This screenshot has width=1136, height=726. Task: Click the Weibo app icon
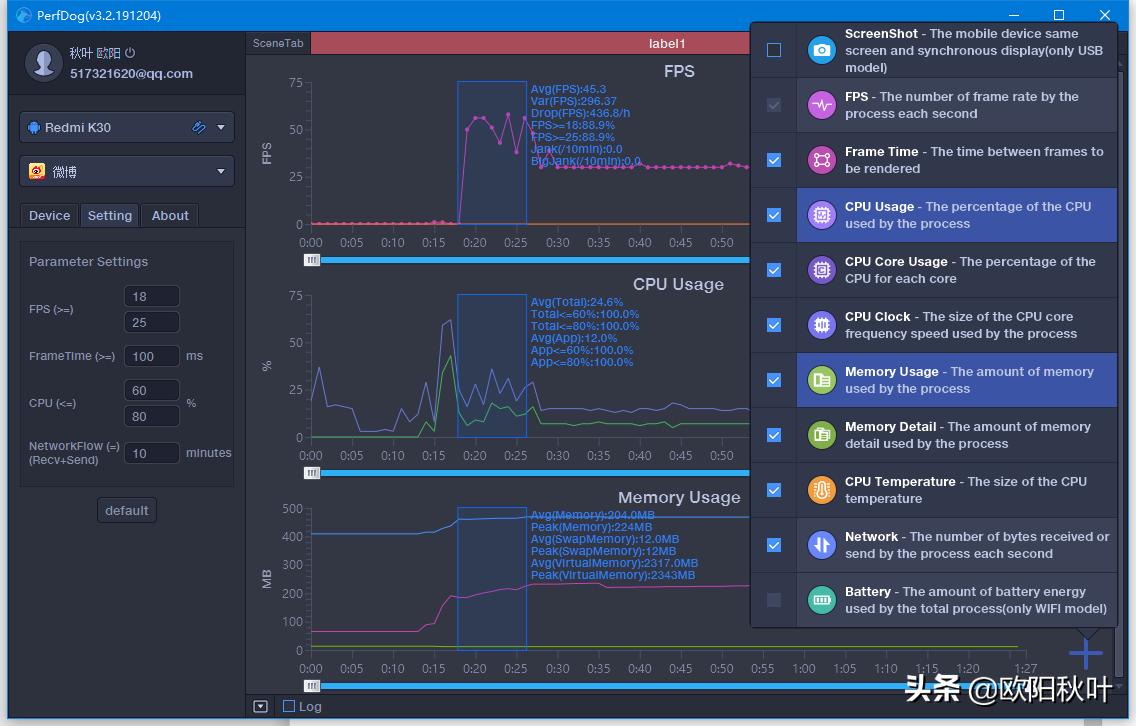point(37,171)
